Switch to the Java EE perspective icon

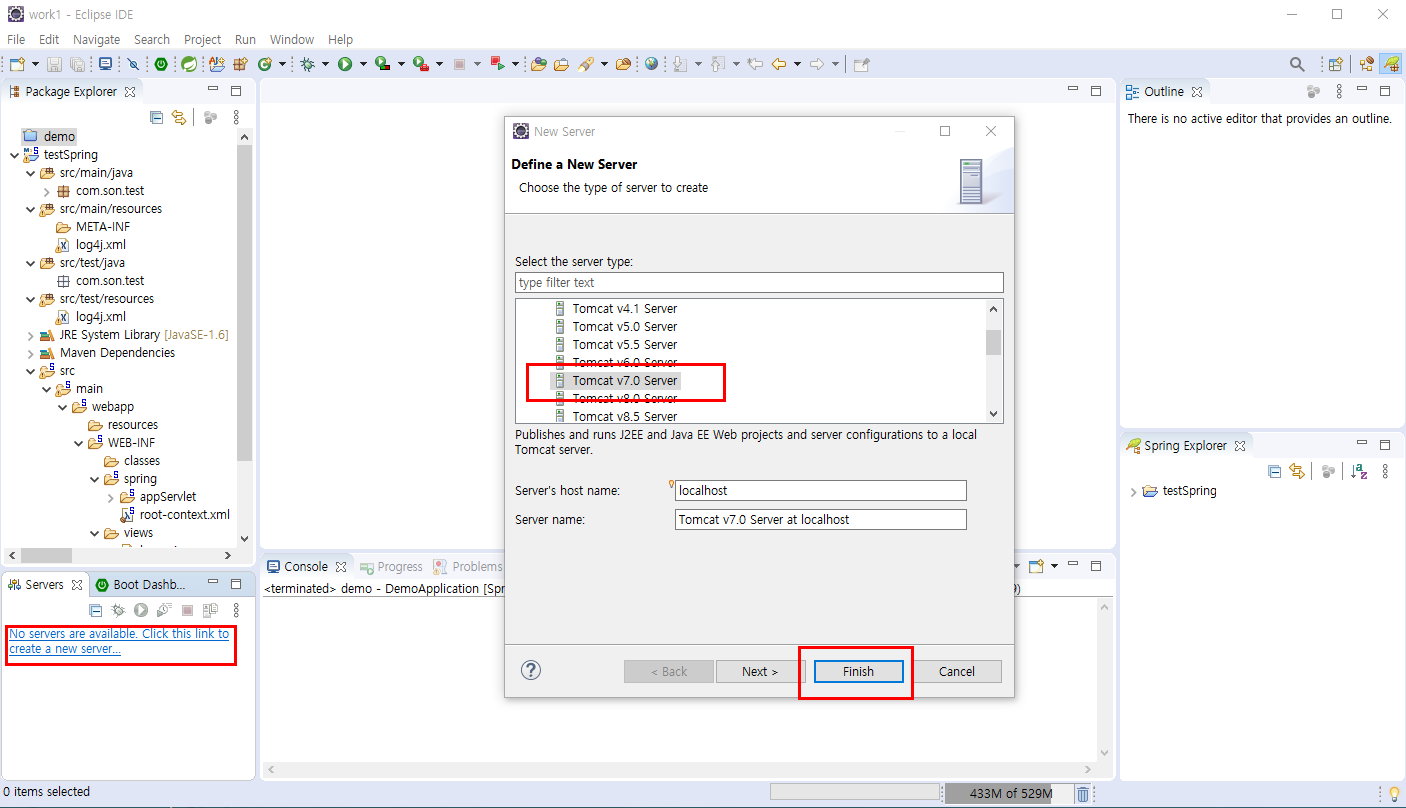click(1367, 64)
